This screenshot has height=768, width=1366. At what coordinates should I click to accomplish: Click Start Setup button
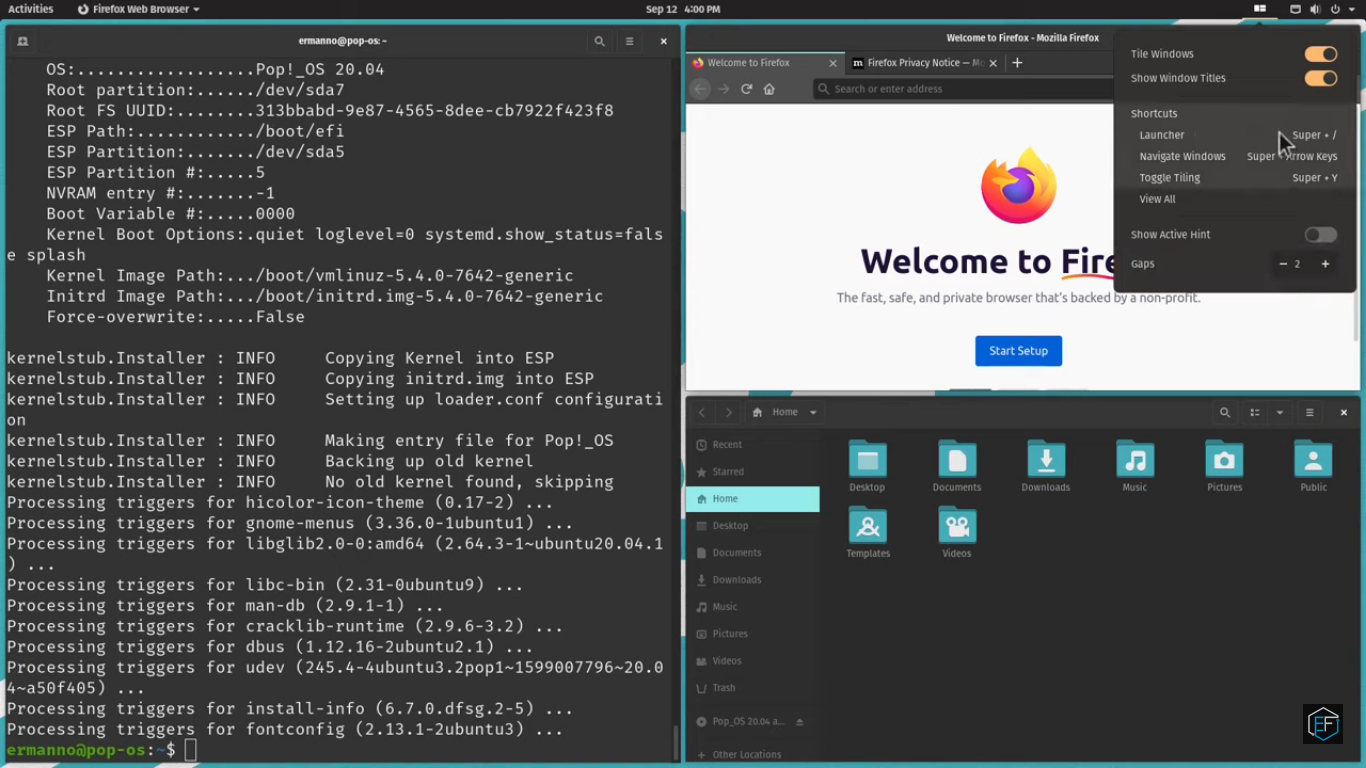point(1018,351)
